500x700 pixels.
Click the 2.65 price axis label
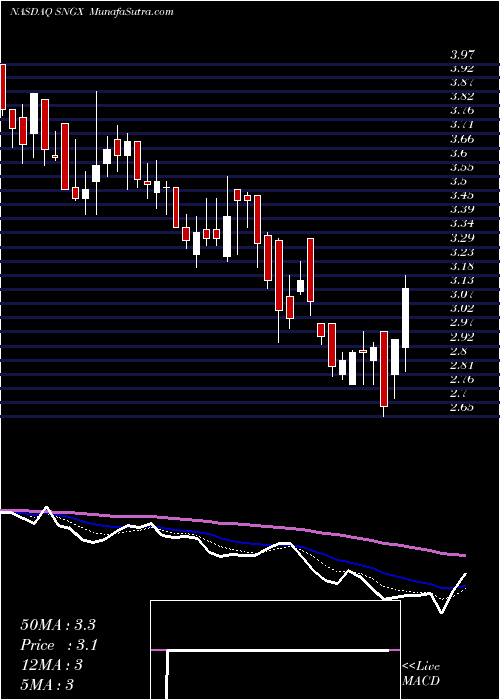point(462,408)
